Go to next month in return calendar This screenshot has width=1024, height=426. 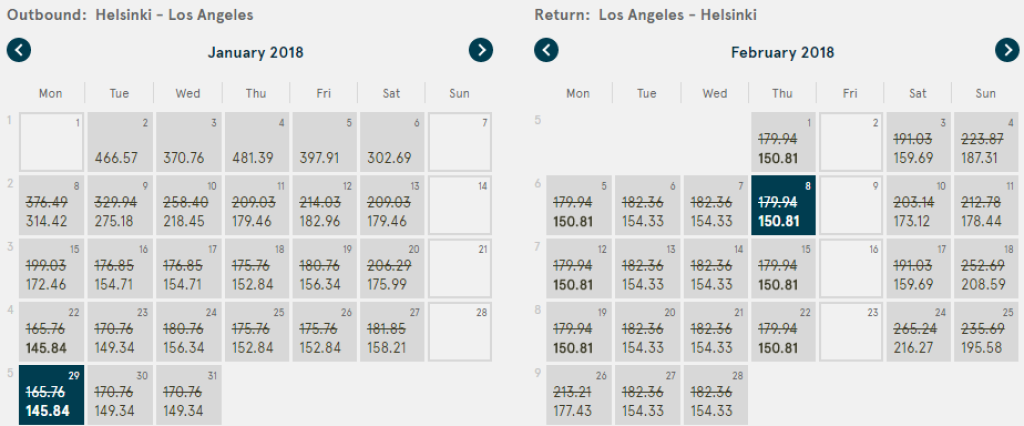coord(1007,50)
